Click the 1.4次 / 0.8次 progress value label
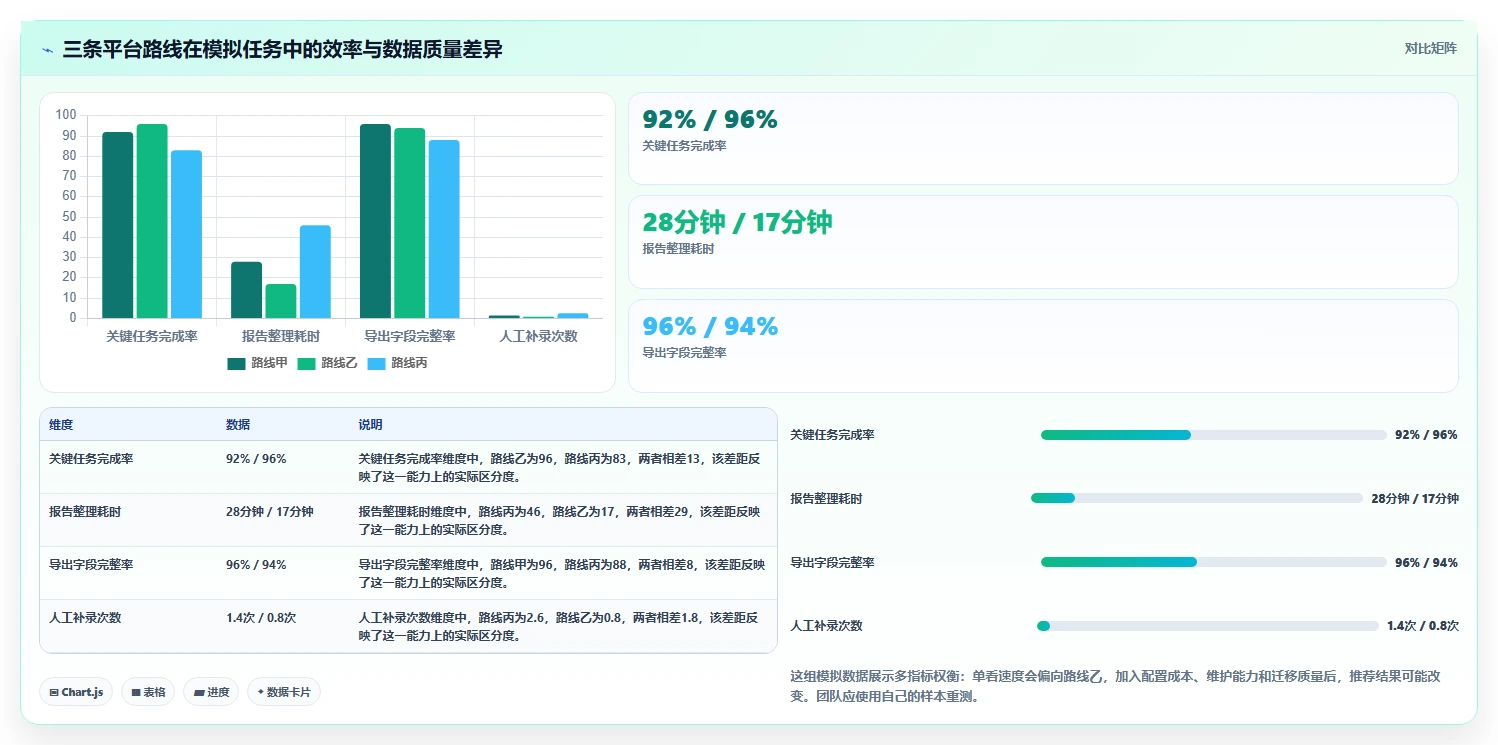 click(1422, 626)
